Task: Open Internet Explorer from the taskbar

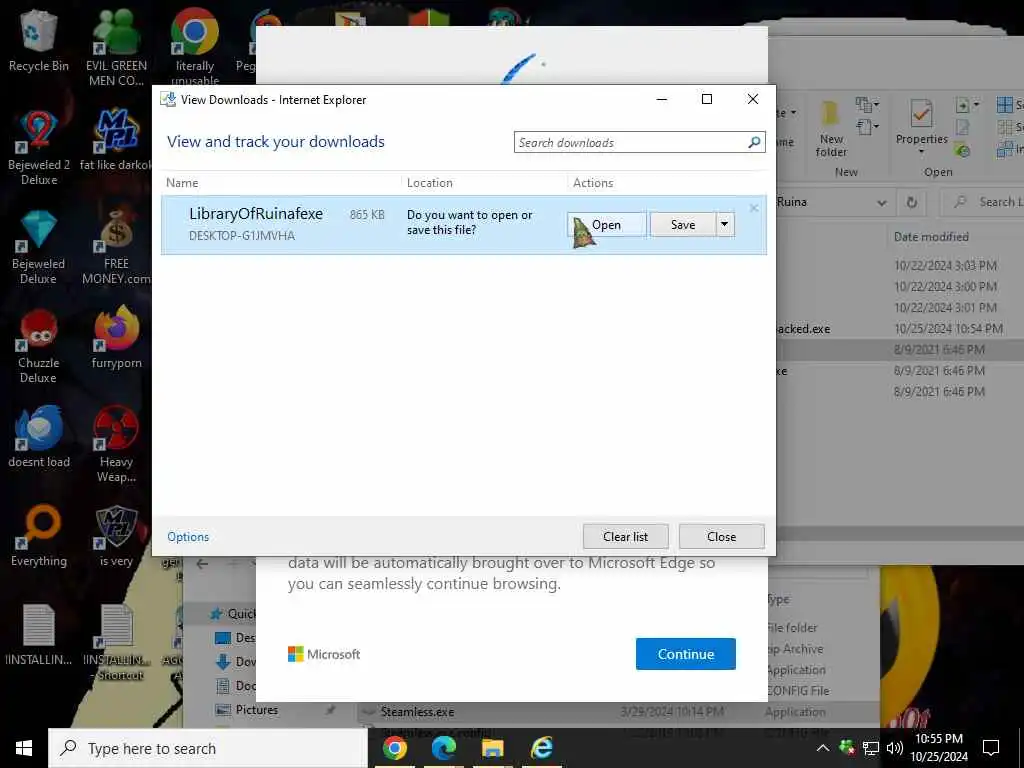Action: pyautogui.click(x=541, y=748)
